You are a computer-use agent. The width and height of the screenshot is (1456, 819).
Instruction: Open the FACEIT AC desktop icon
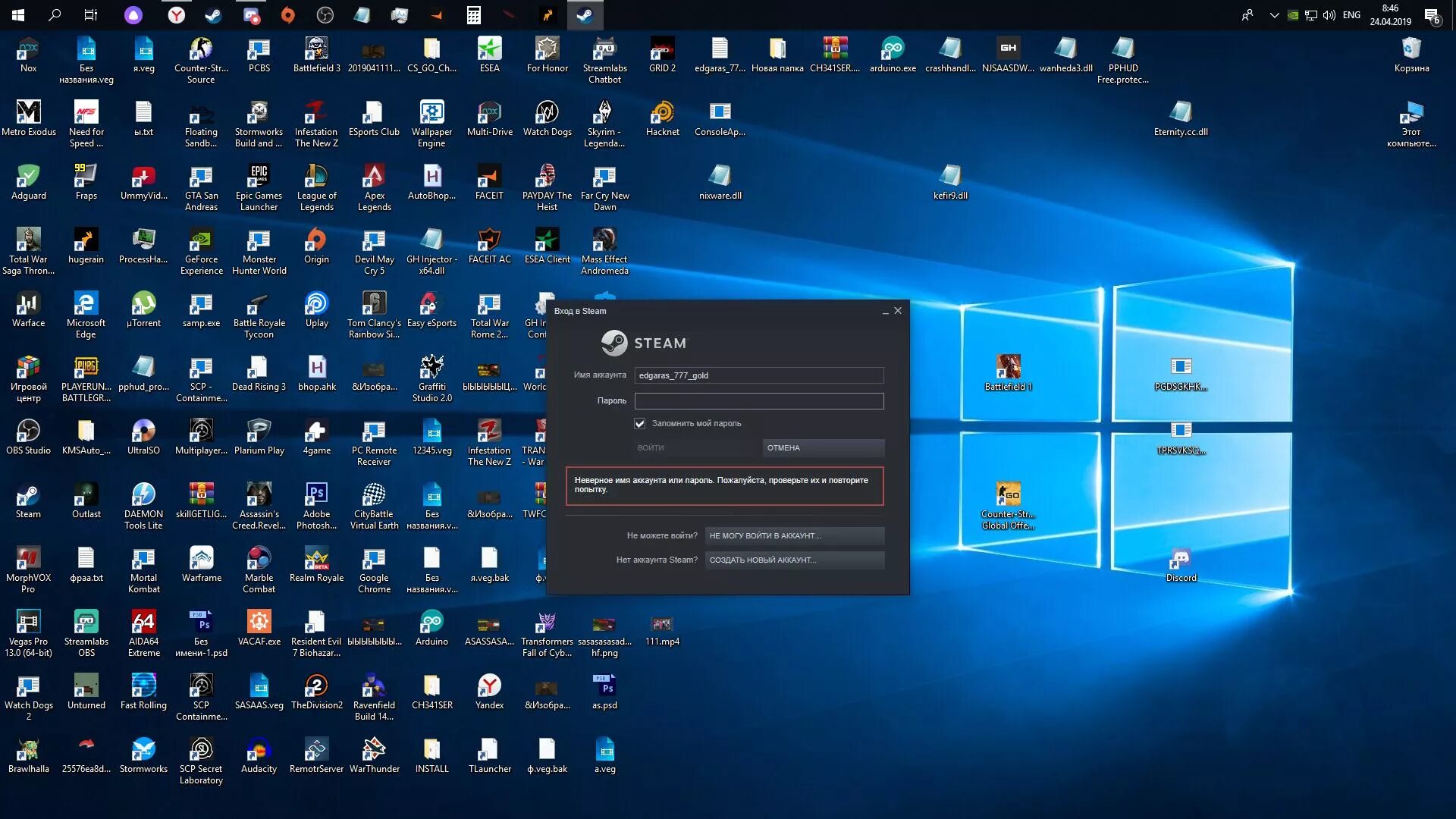pyautogui.click(x=489, y=246)
